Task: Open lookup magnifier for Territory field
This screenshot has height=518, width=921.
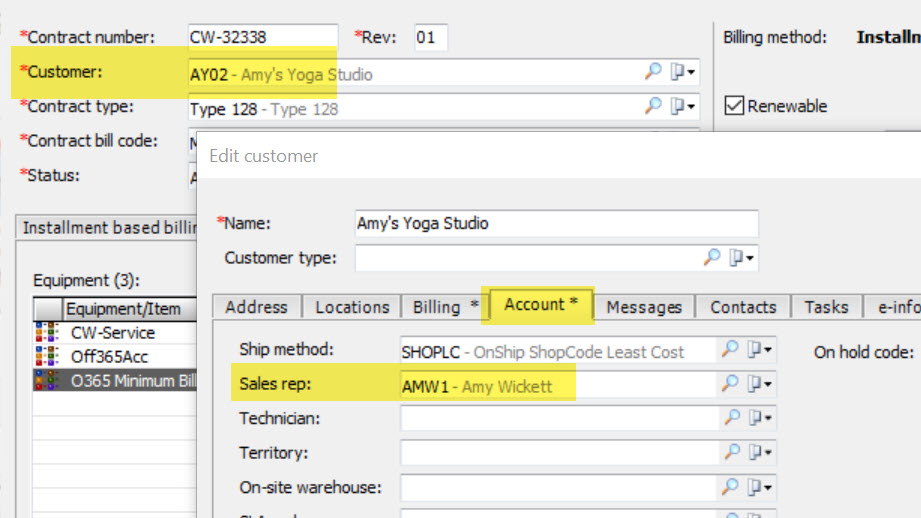Action: tap(730, 452)
